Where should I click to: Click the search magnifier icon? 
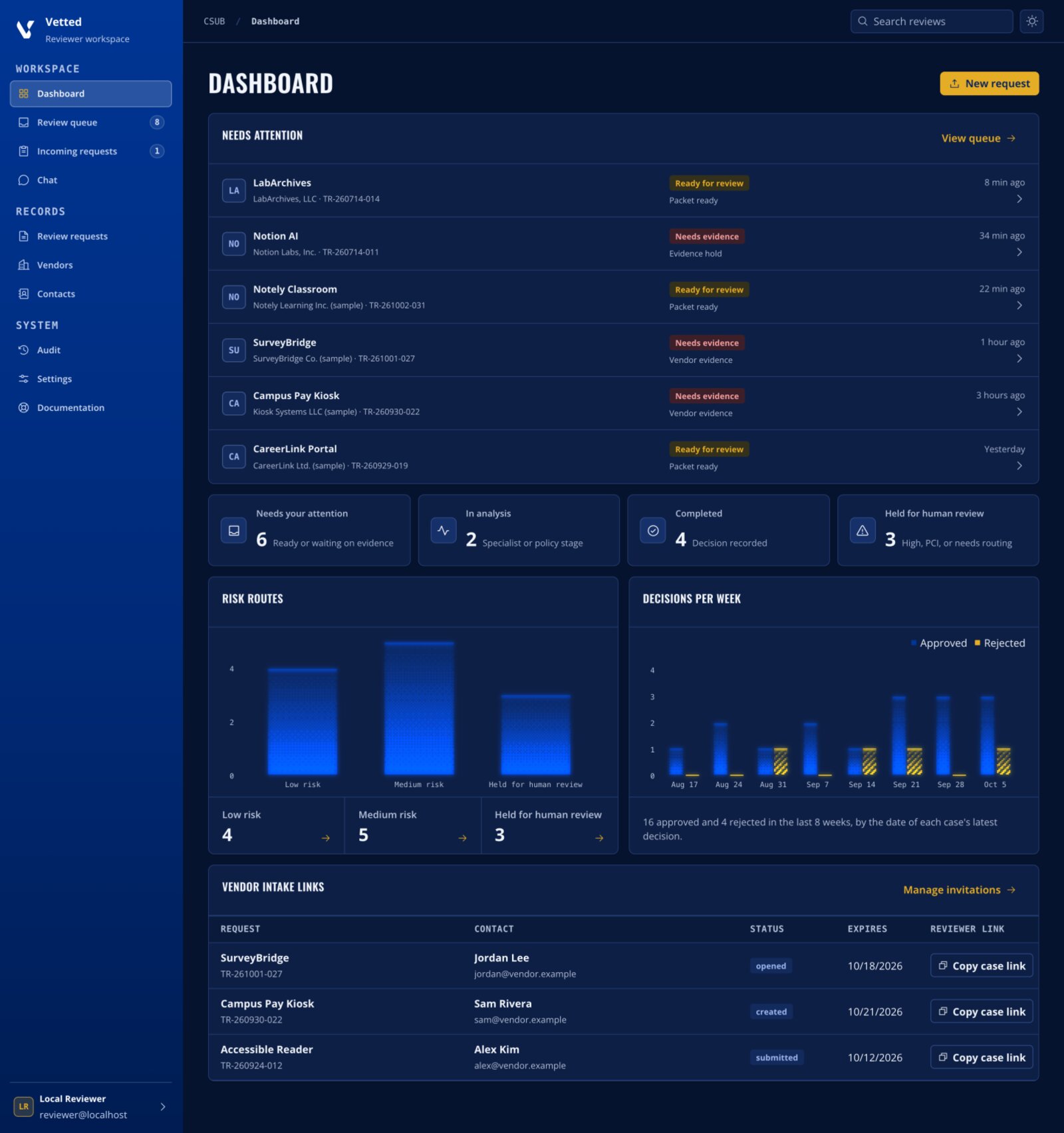pos(863,21)
